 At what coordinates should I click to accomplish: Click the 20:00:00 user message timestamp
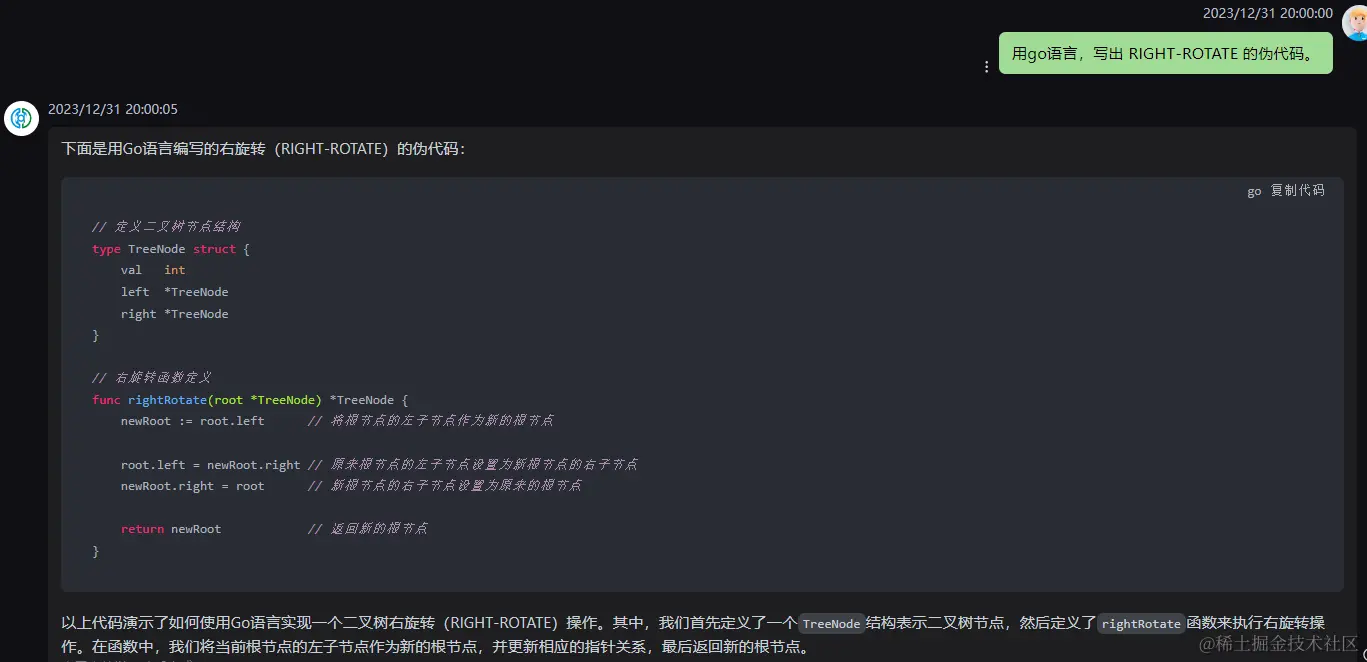click(1267, 13)
